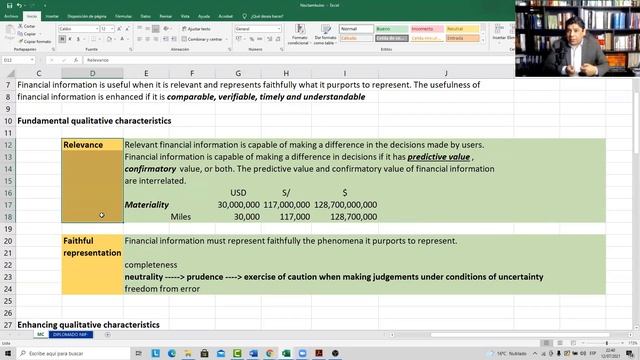Center the cell text horizontally
640x360 pixels.
click(x=147, y=39)
